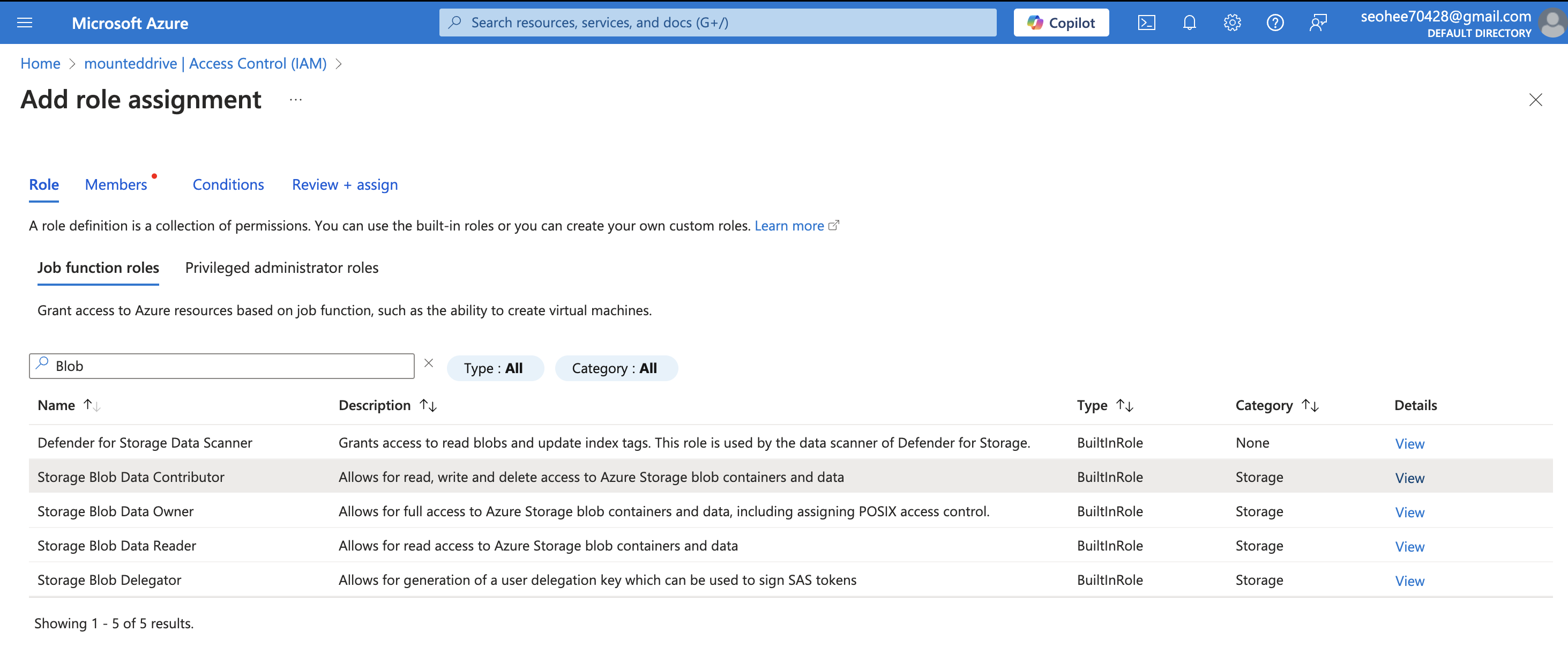Click the role search field containing Blob
1568x654 pixels.
(x=221, y=366)
